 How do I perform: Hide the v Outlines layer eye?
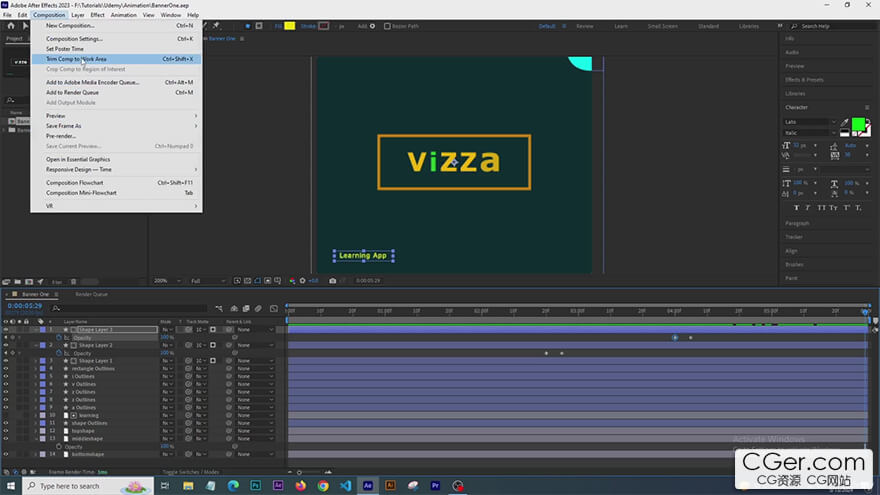[x=6, y=384]
